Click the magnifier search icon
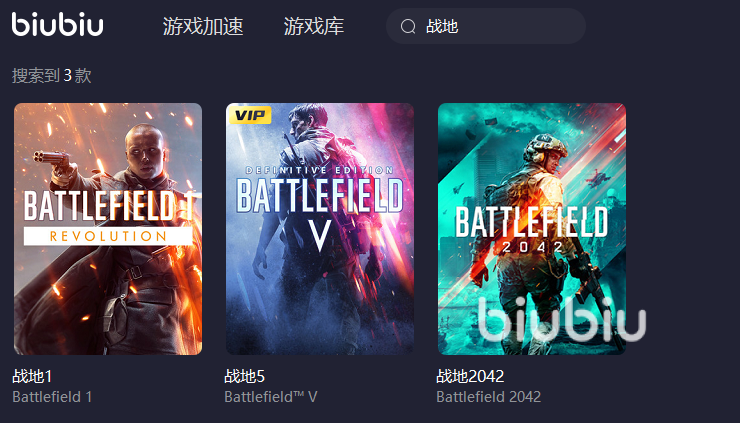This screenshot has width=740, height=423. point(408,26)
